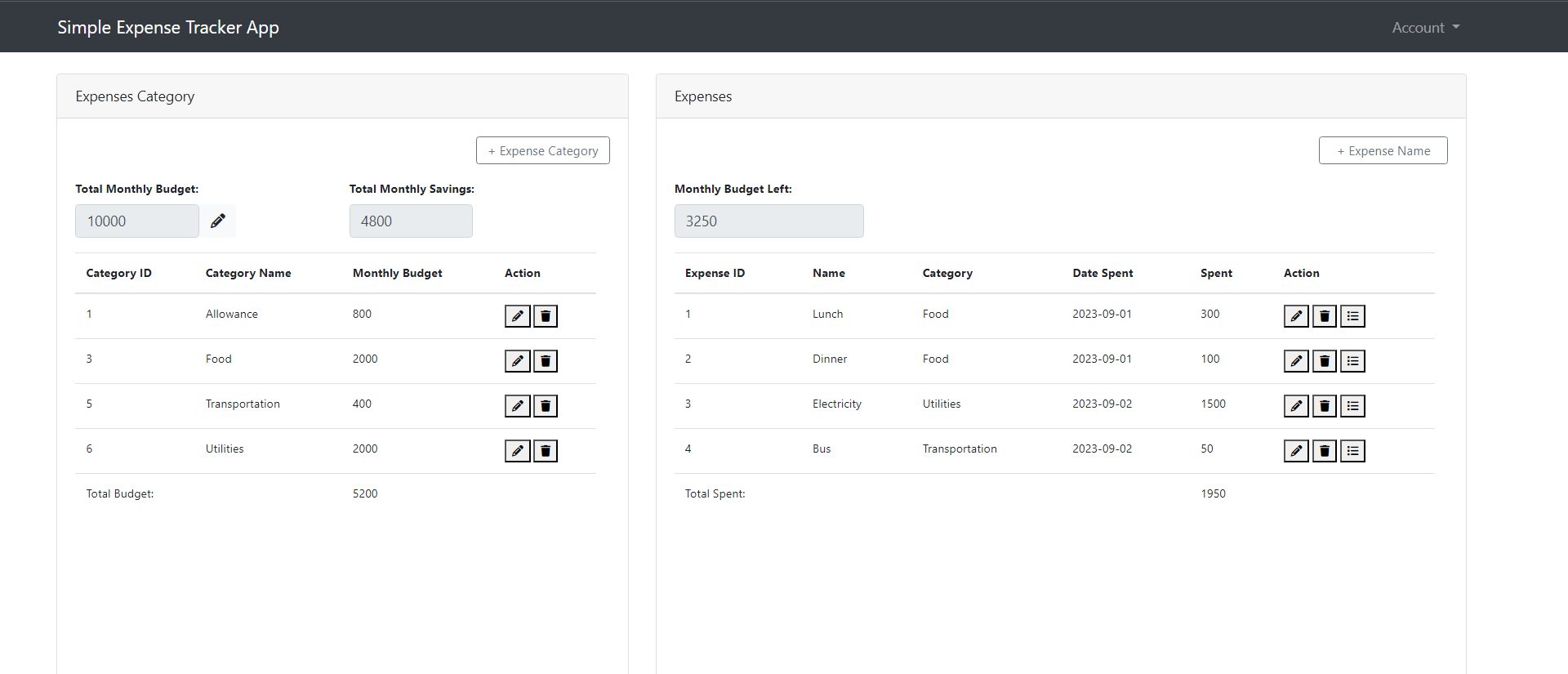Edit the Total Monthly Budget pencil icon

pyautogui.click(x=218, y=221)
